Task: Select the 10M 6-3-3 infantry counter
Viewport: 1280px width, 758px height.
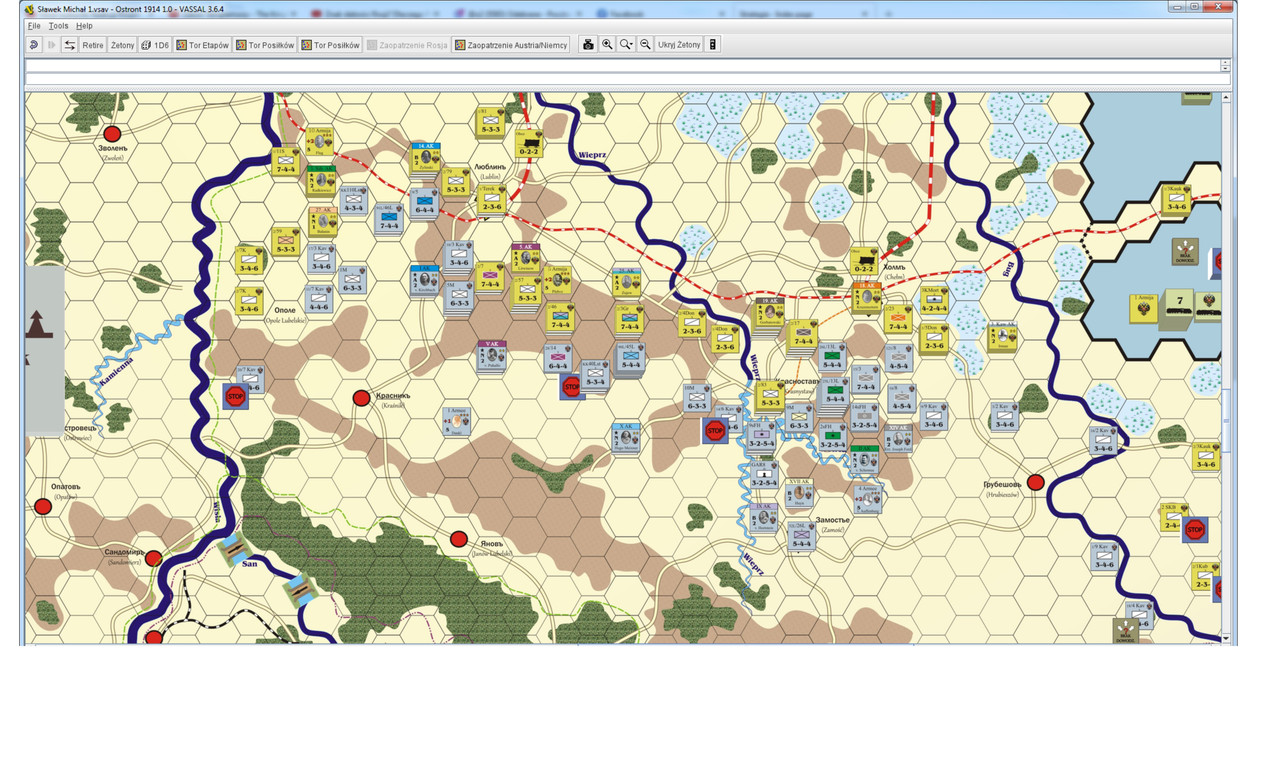Action: pyautogui.click(x=697, y=398)
